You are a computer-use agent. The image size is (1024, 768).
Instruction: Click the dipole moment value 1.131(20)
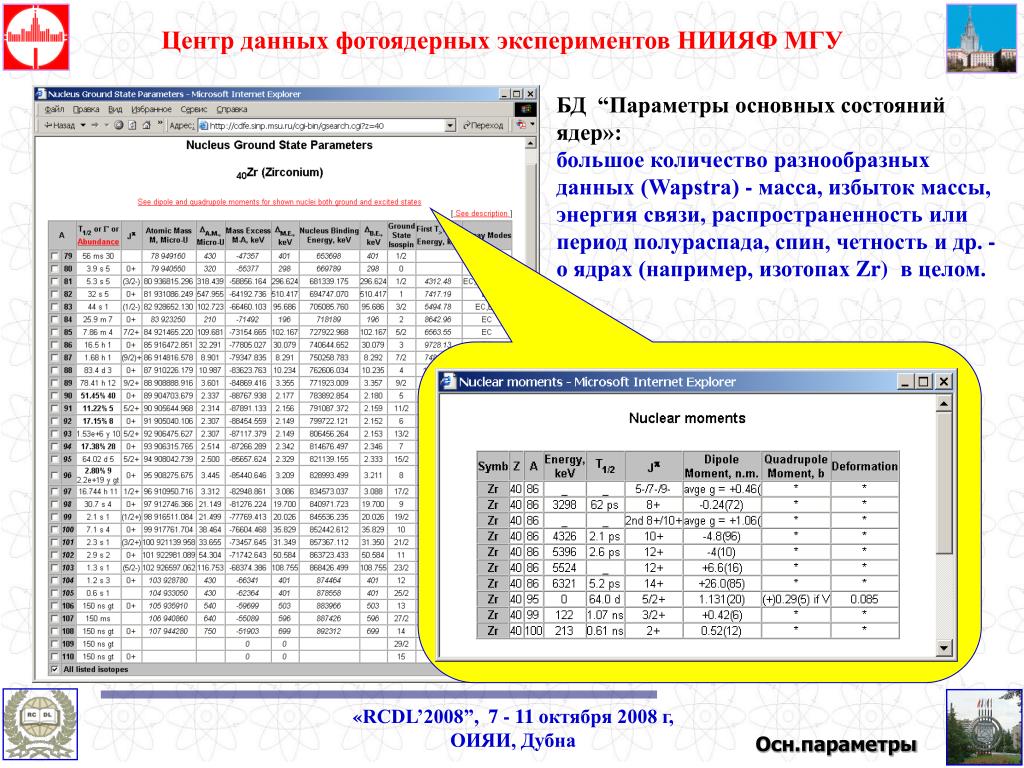[x=722, y=600]
